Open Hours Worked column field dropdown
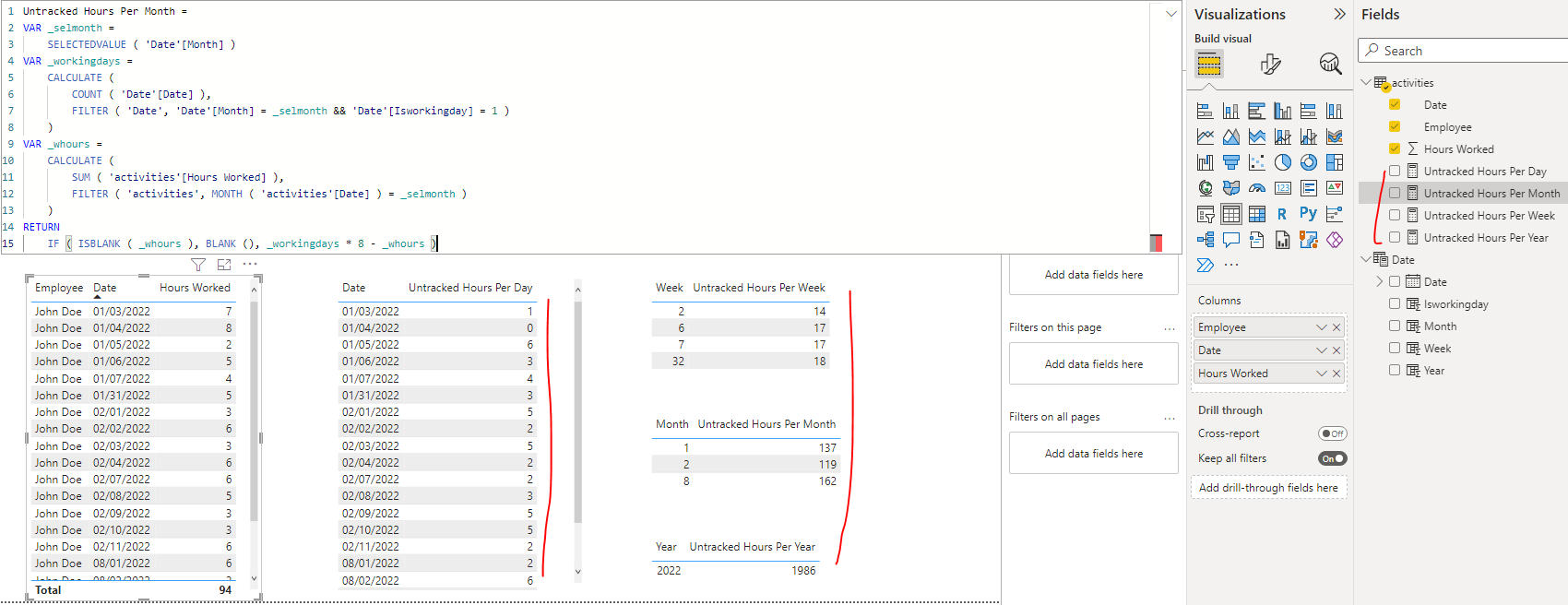1568x605 pixels. pos(1321,374)
